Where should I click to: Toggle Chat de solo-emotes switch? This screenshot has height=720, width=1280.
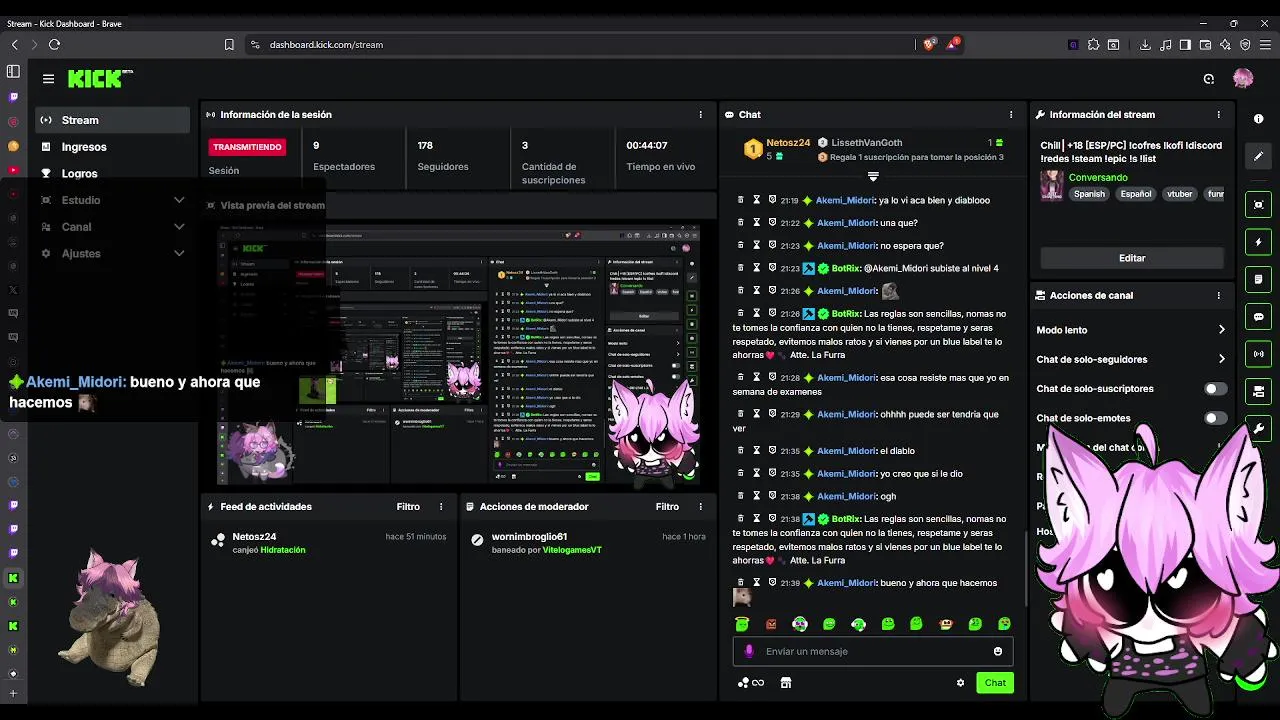[x=1214, y=418]
